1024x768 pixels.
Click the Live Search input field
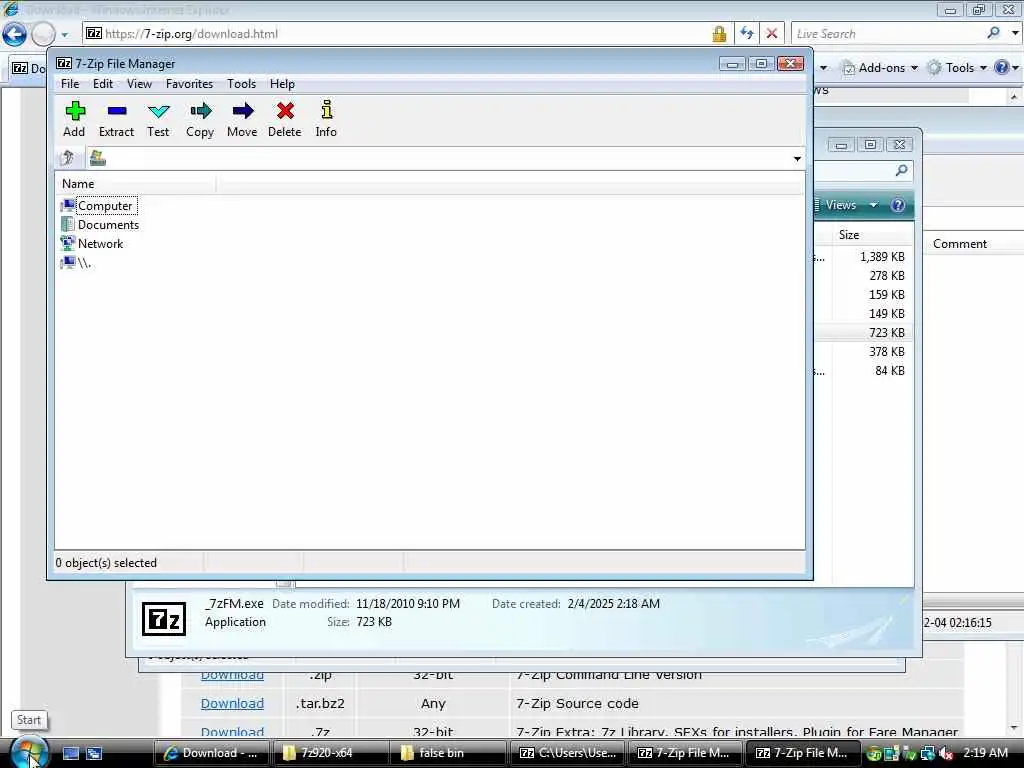888,33
